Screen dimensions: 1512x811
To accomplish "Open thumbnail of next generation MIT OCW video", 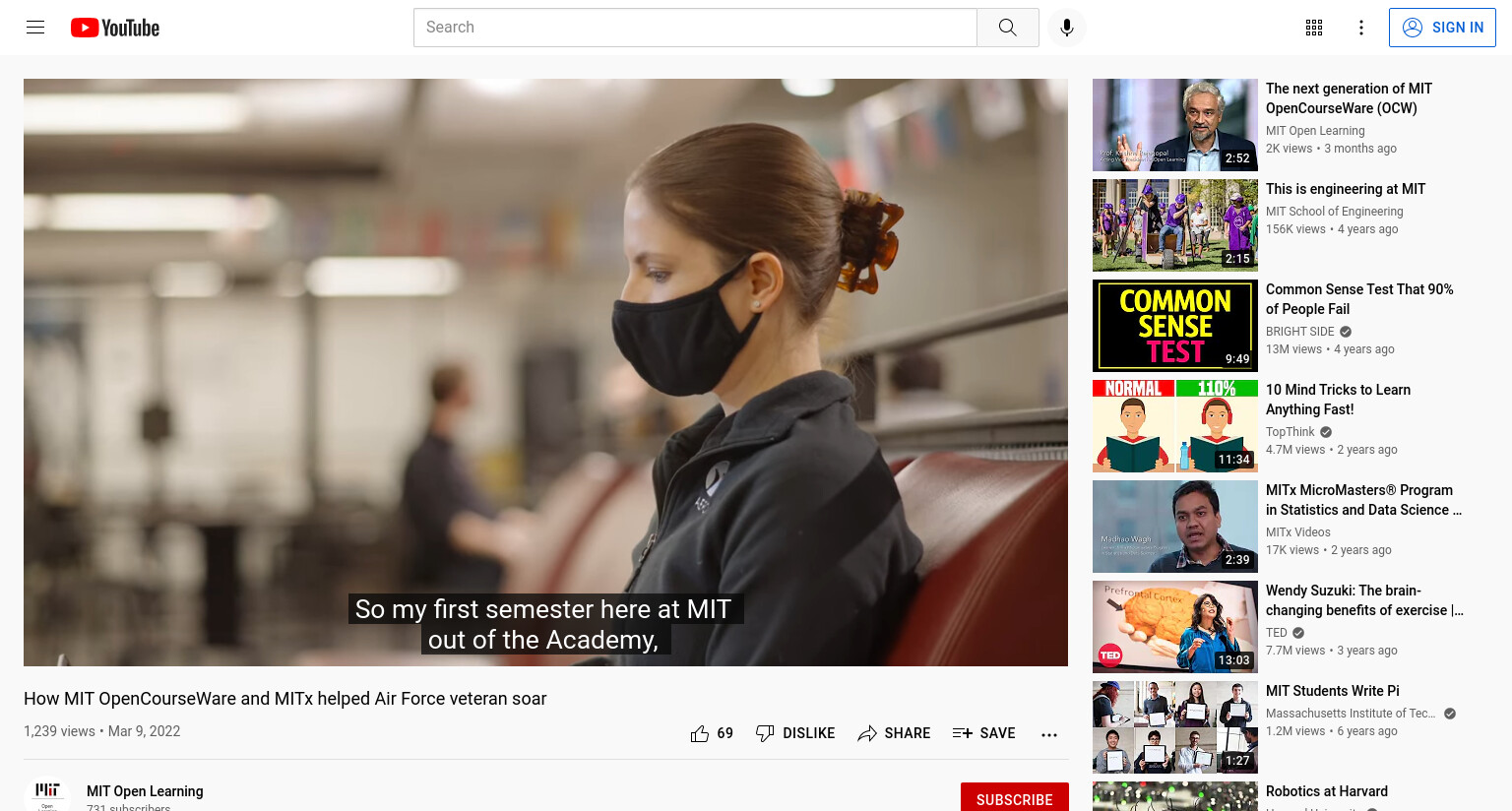I will pyautogui.click(x=1175, y=125).
